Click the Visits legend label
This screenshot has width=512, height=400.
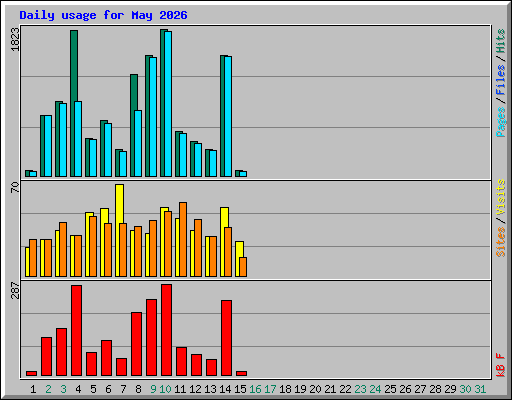[501, 197]
